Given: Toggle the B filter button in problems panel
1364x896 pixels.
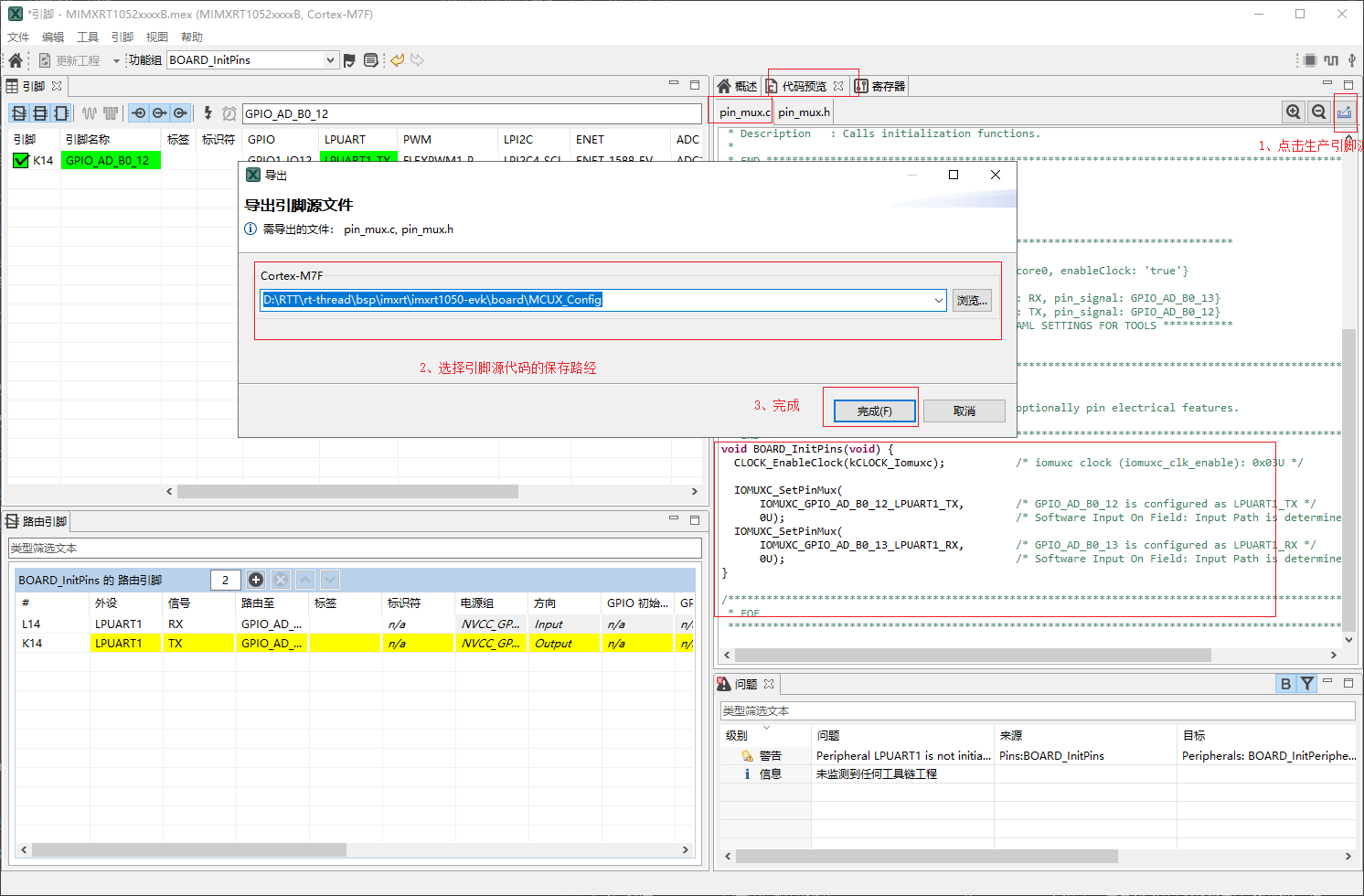Looking at the screenshot, I should (1285, 684).
